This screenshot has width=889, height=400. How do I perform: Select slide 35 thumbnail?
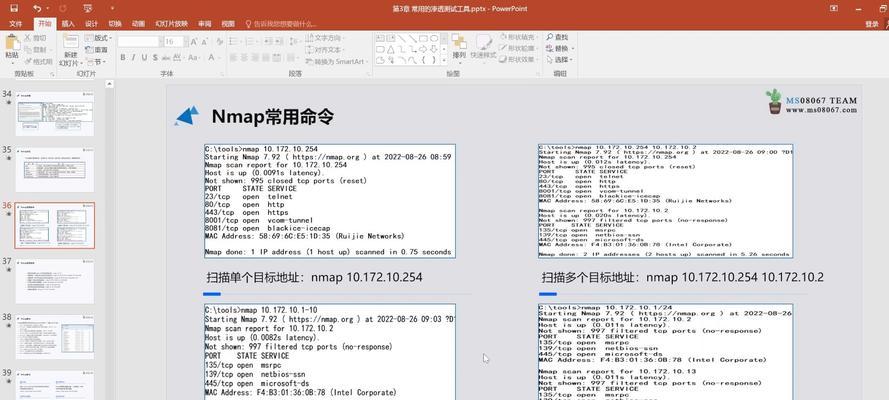54,169
